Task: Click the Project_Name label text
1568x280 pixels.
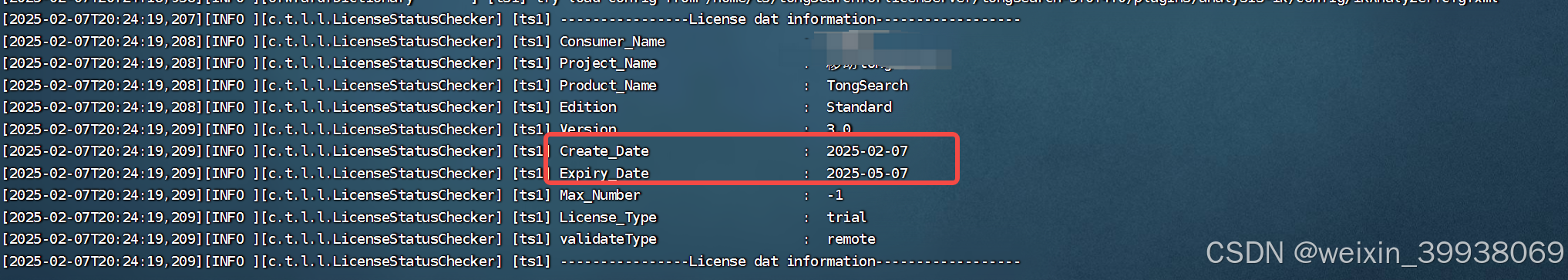Action: pyautogui.click(x=608, y=63)
